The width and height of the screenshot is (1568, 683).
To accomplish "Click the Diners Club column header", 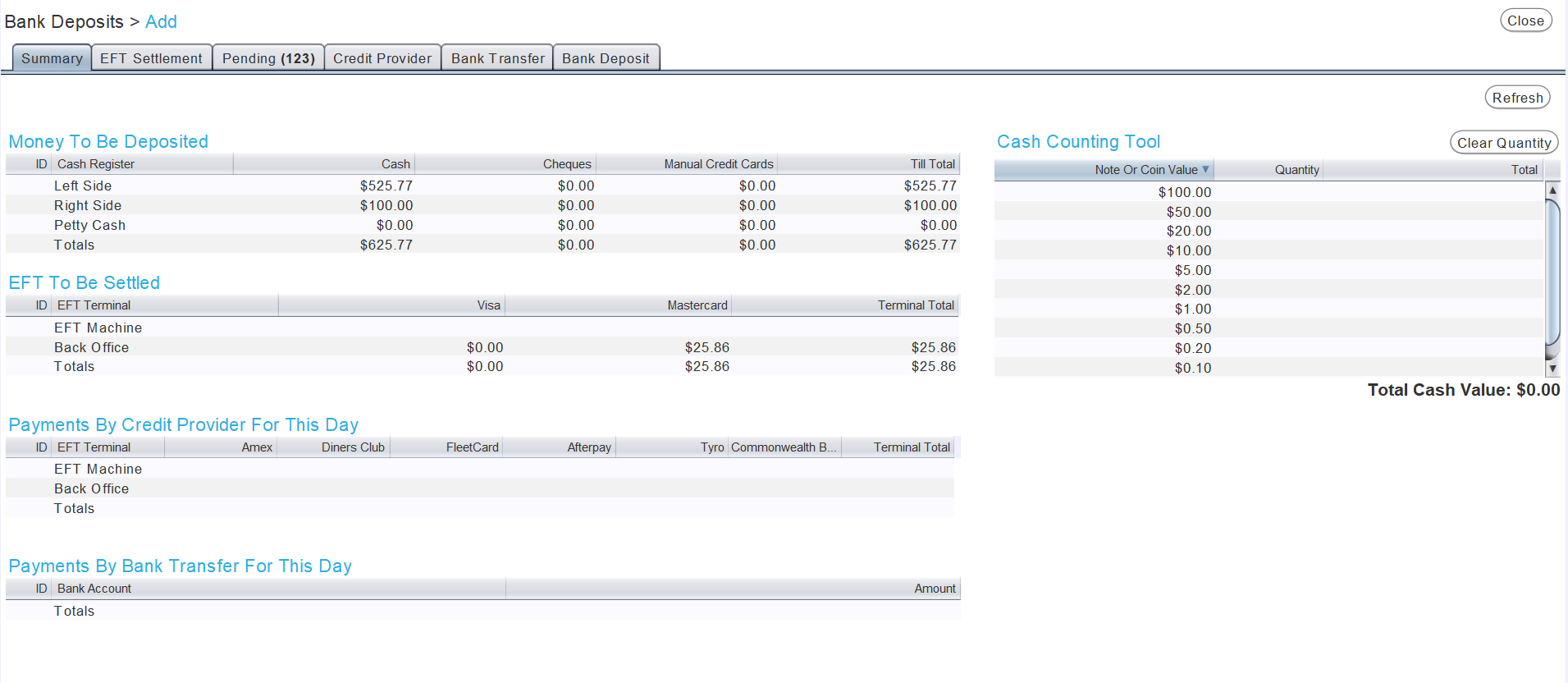I will 332,447.
